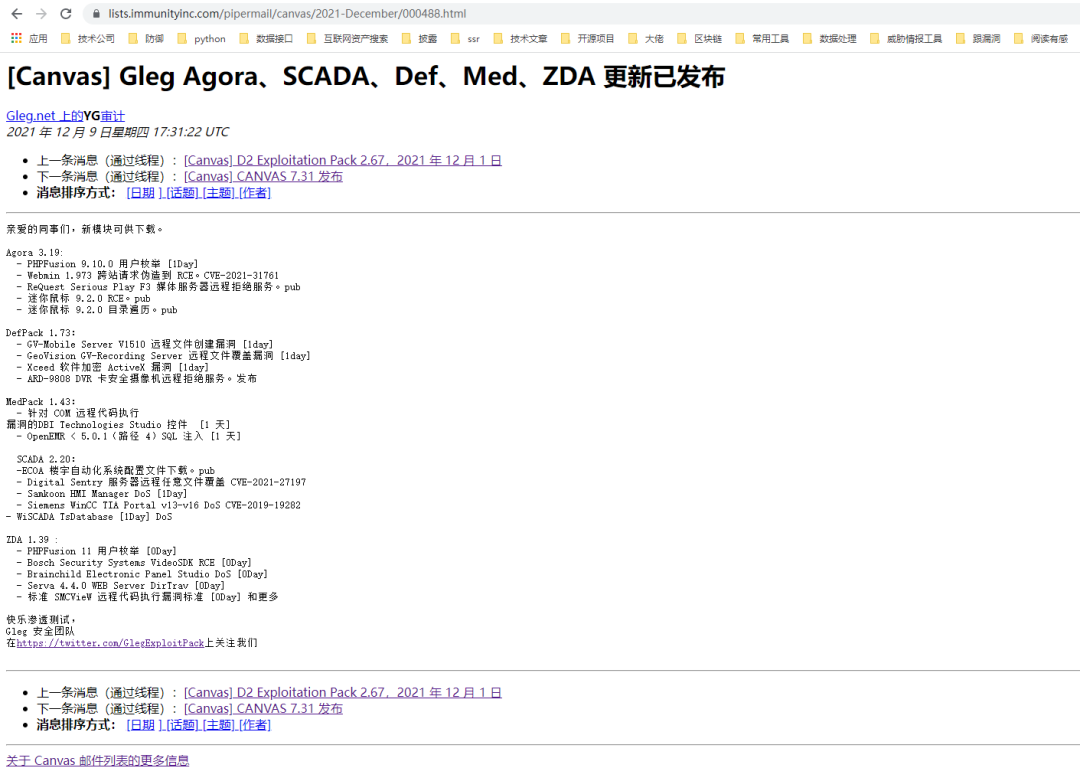Open the 区块链 bookmark folder
Viewport: 1080px width, 768px height.
(x=700, y=39)
